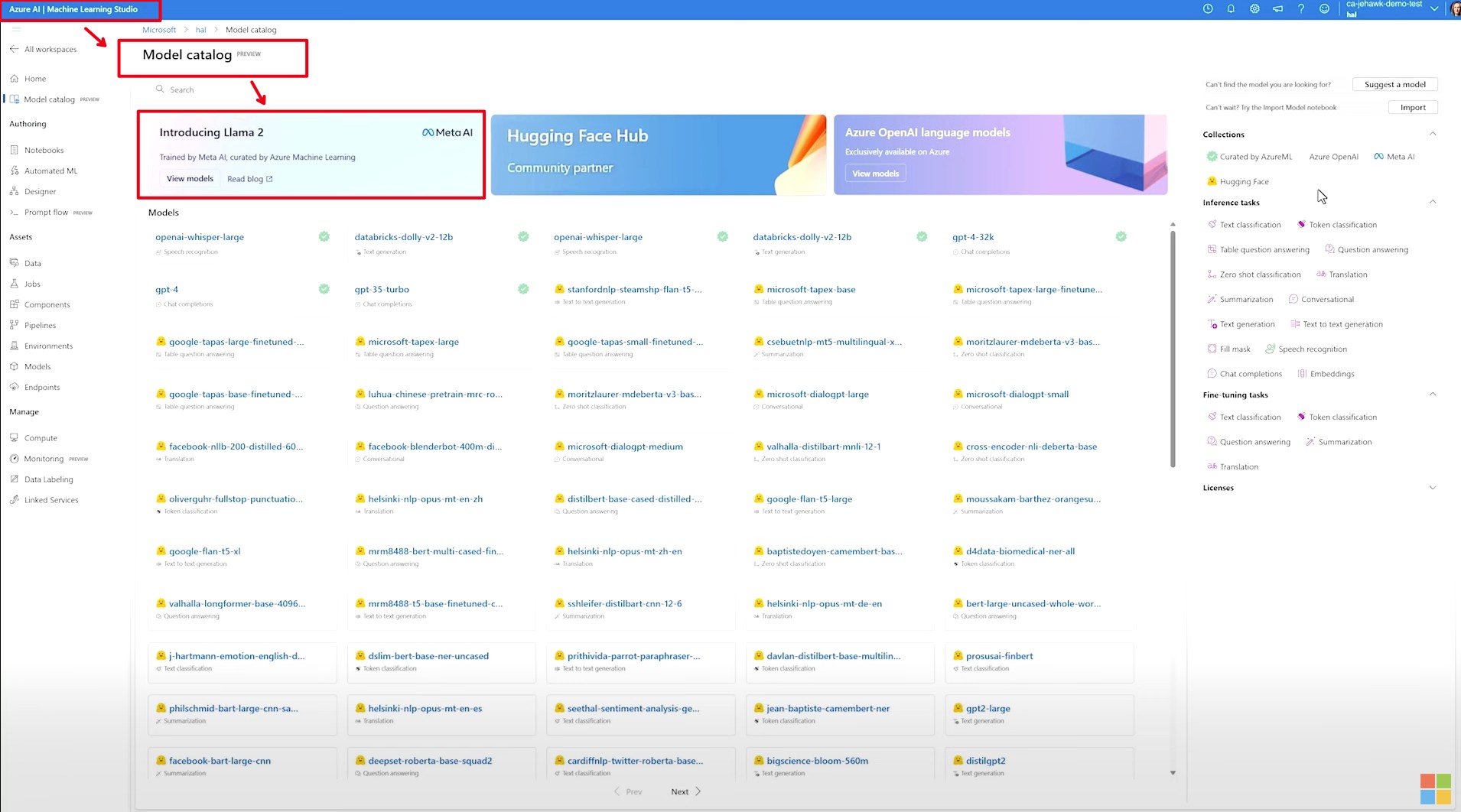Click the Components sidebar icon
Image resolution: width=1461 pixels, height=812 pixels.
(x=14, y=304)
